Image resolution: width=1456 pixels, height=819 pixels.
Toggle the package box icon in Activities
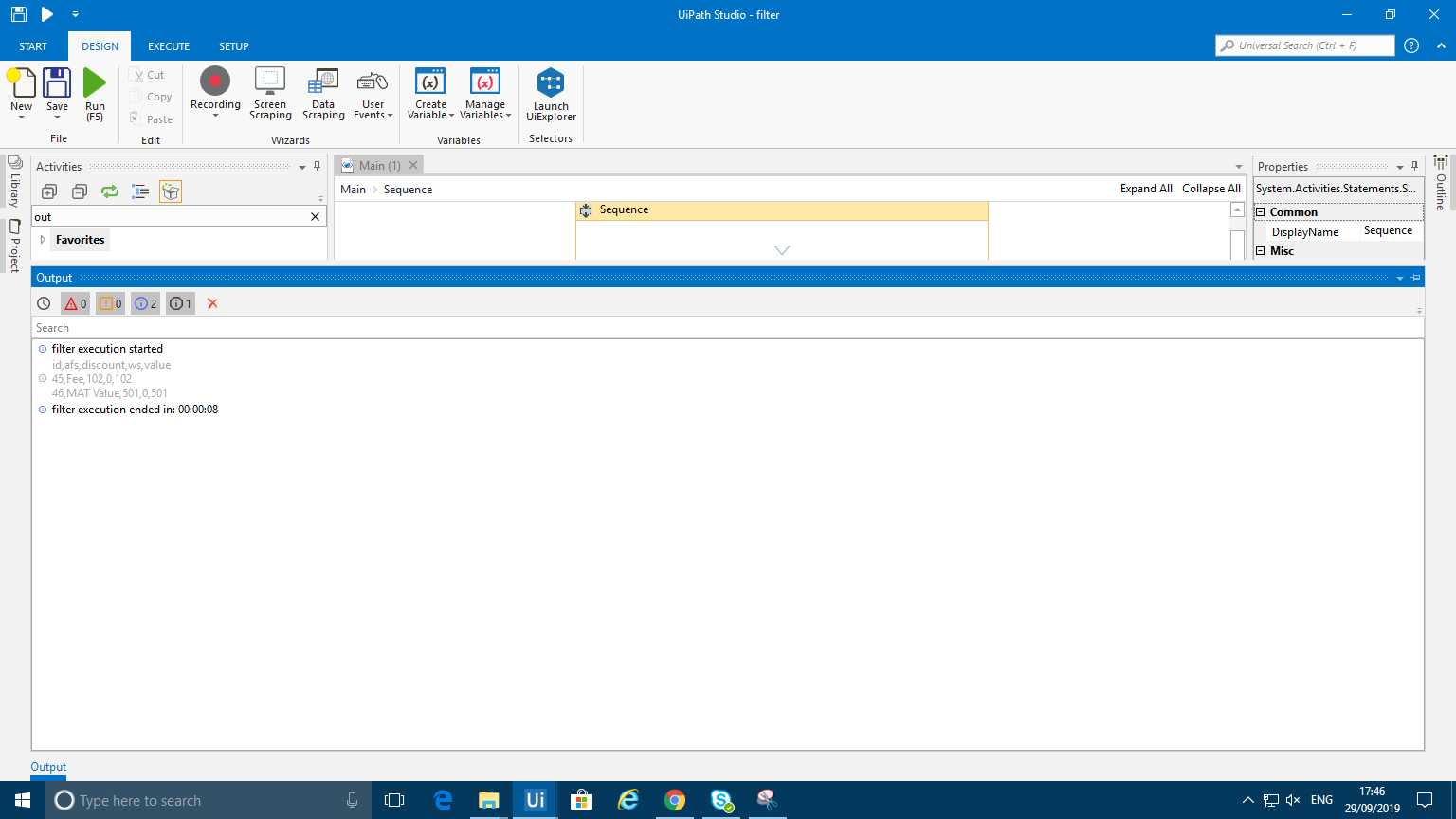pyautogui.click(x=171, y=191)
